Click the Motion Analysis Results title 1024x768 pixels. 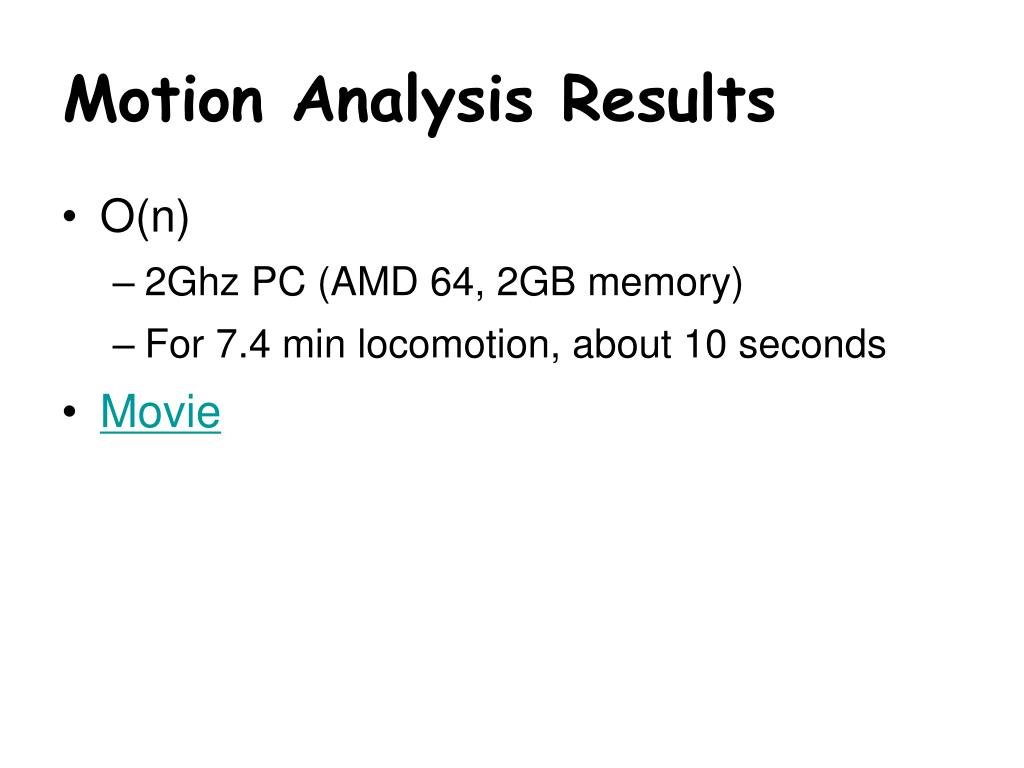coord(420,103)
